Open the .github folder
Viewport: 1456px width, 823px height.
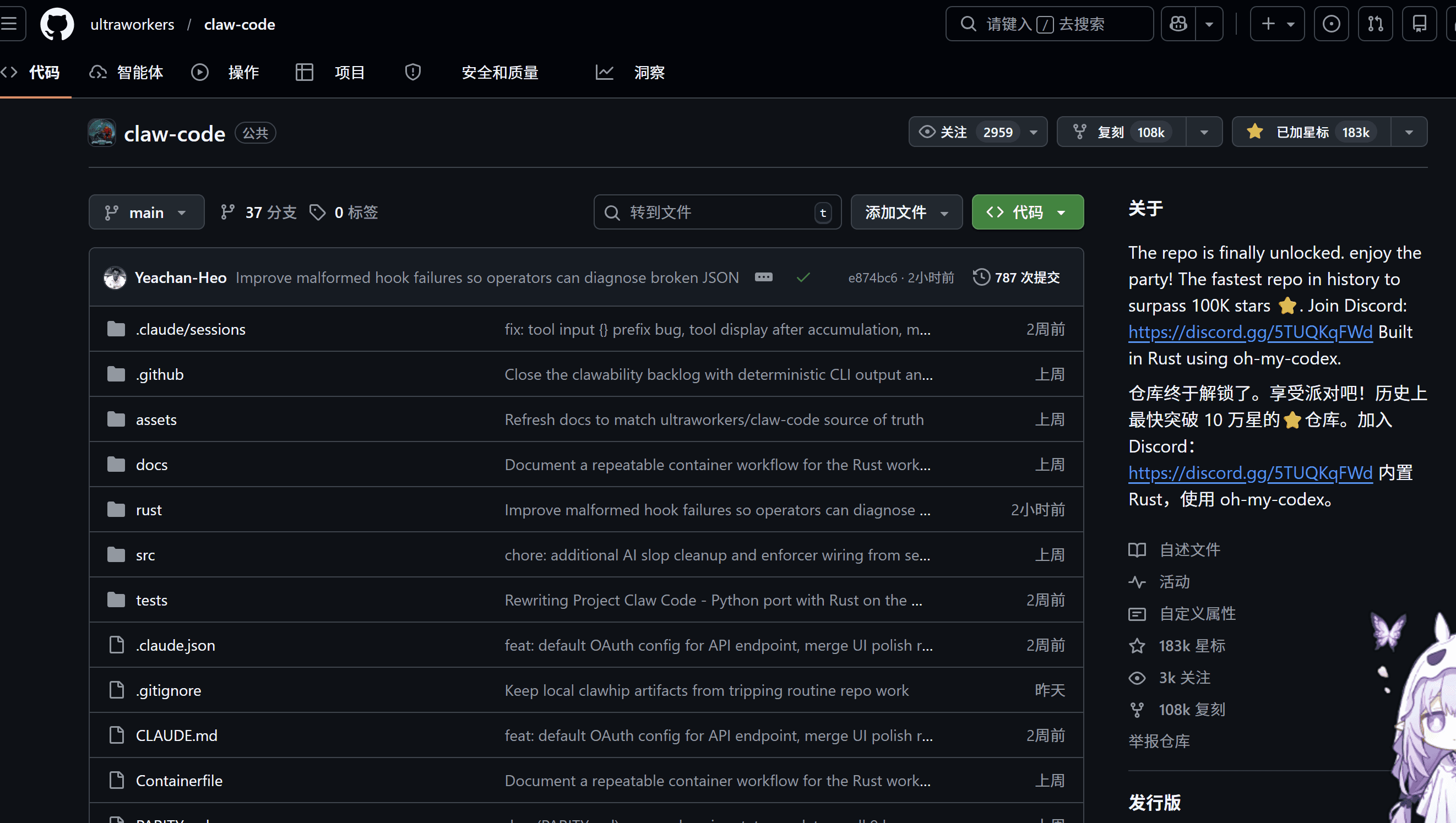tap(160, 375)
